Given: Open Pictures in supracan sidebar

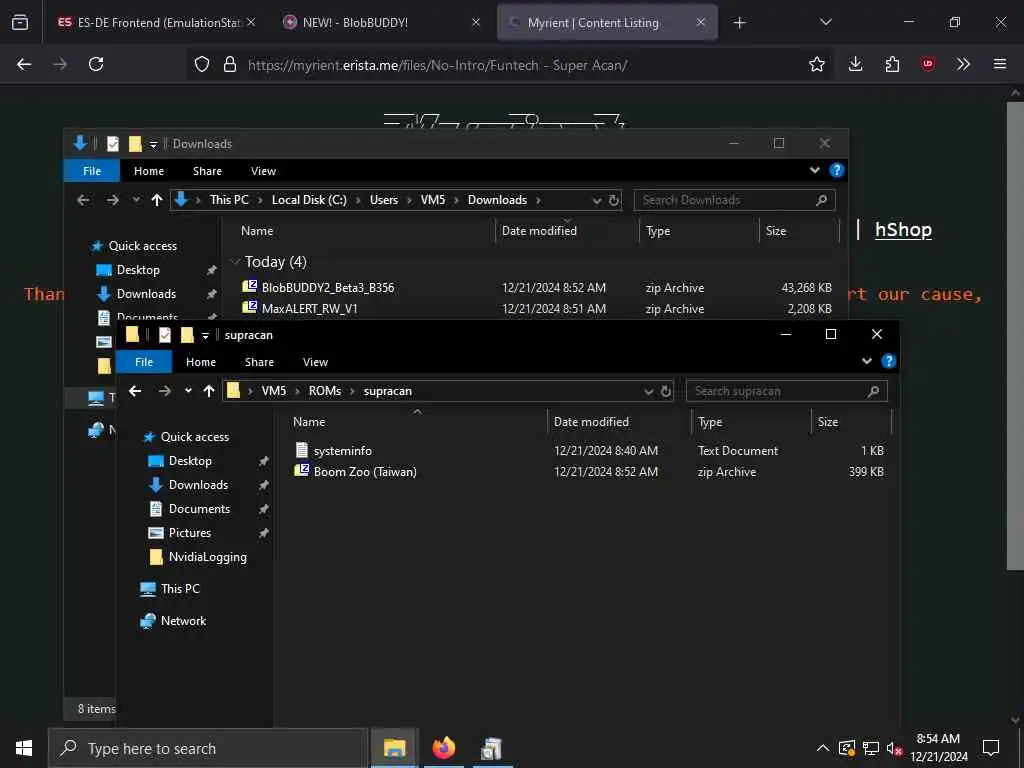Looking at the screenshot, I should pos(189,533).
